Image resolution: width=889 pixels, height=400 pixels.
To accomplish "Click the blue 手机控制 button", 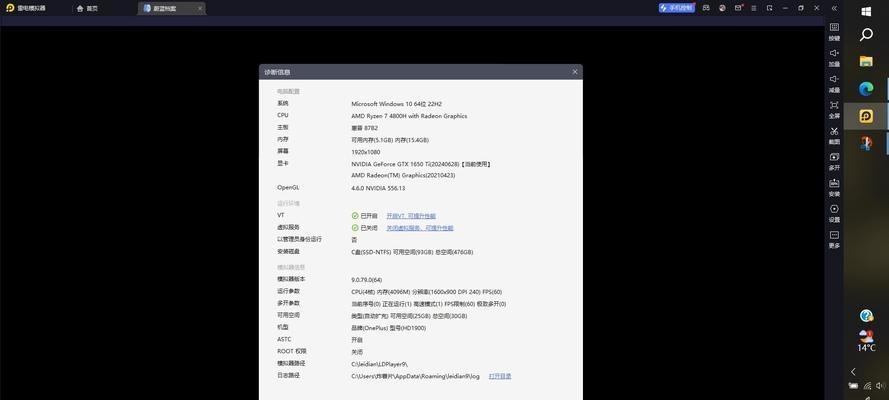I will pos(676,8).
